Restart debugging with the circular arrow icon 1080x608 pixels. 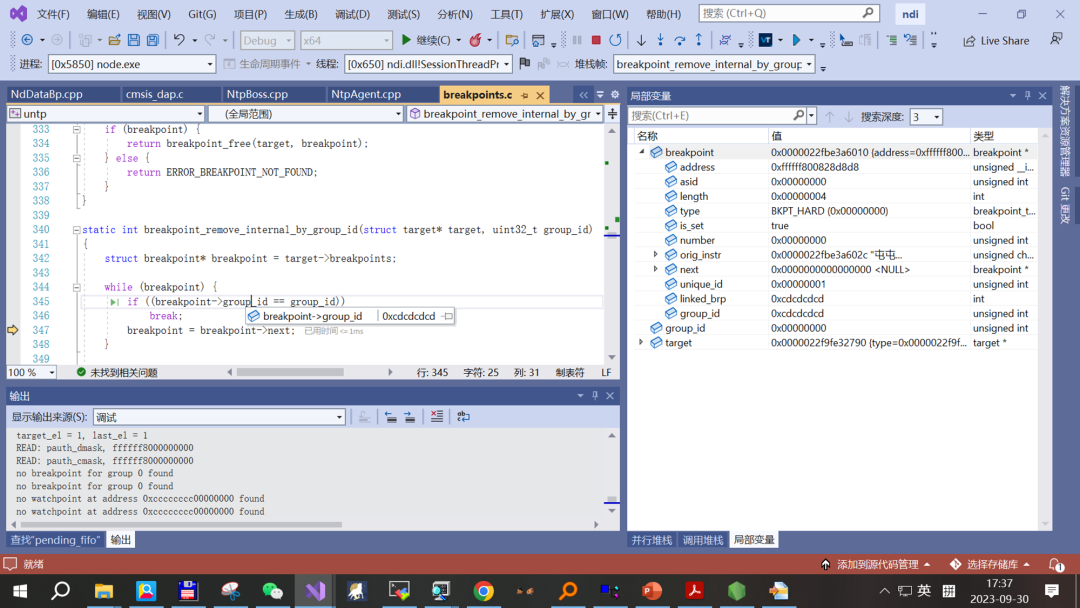click(615, 41)
